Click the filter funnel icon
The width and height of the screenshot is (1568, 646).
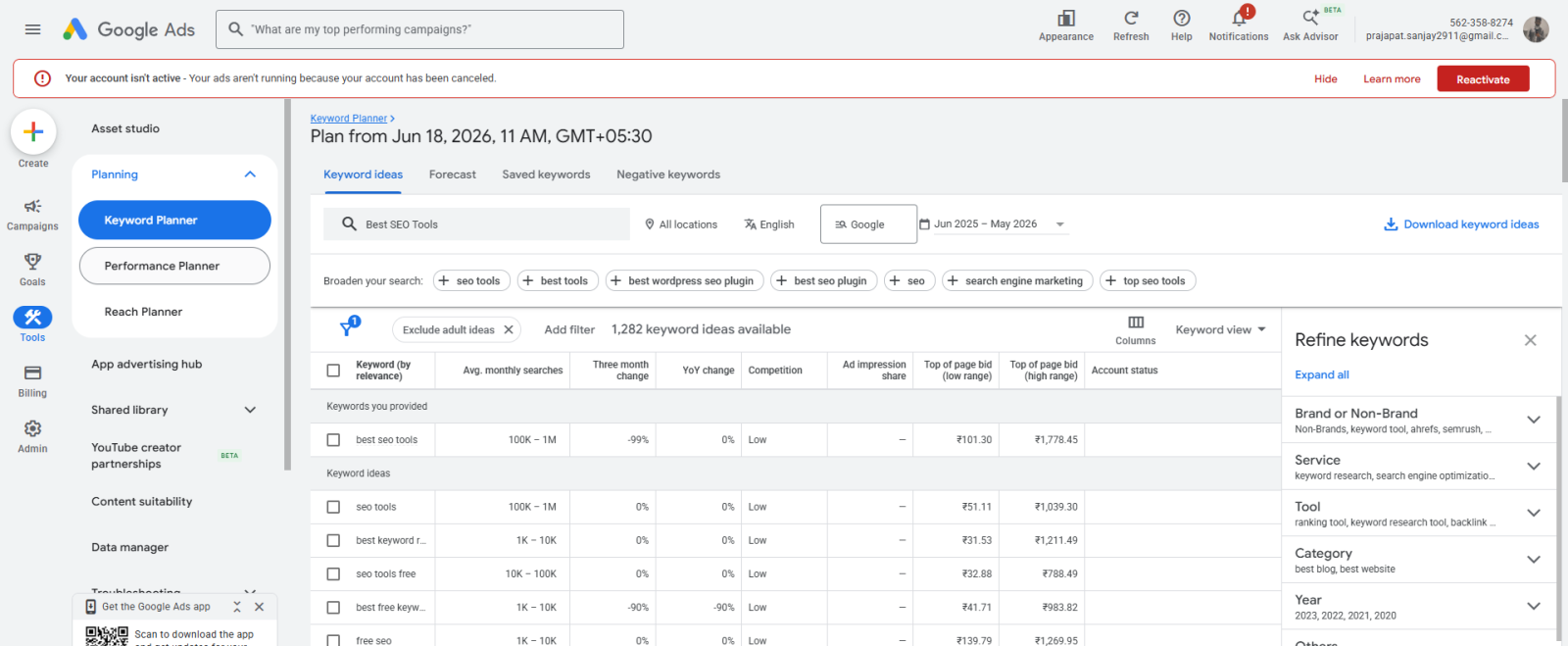[x=348, y=328]
